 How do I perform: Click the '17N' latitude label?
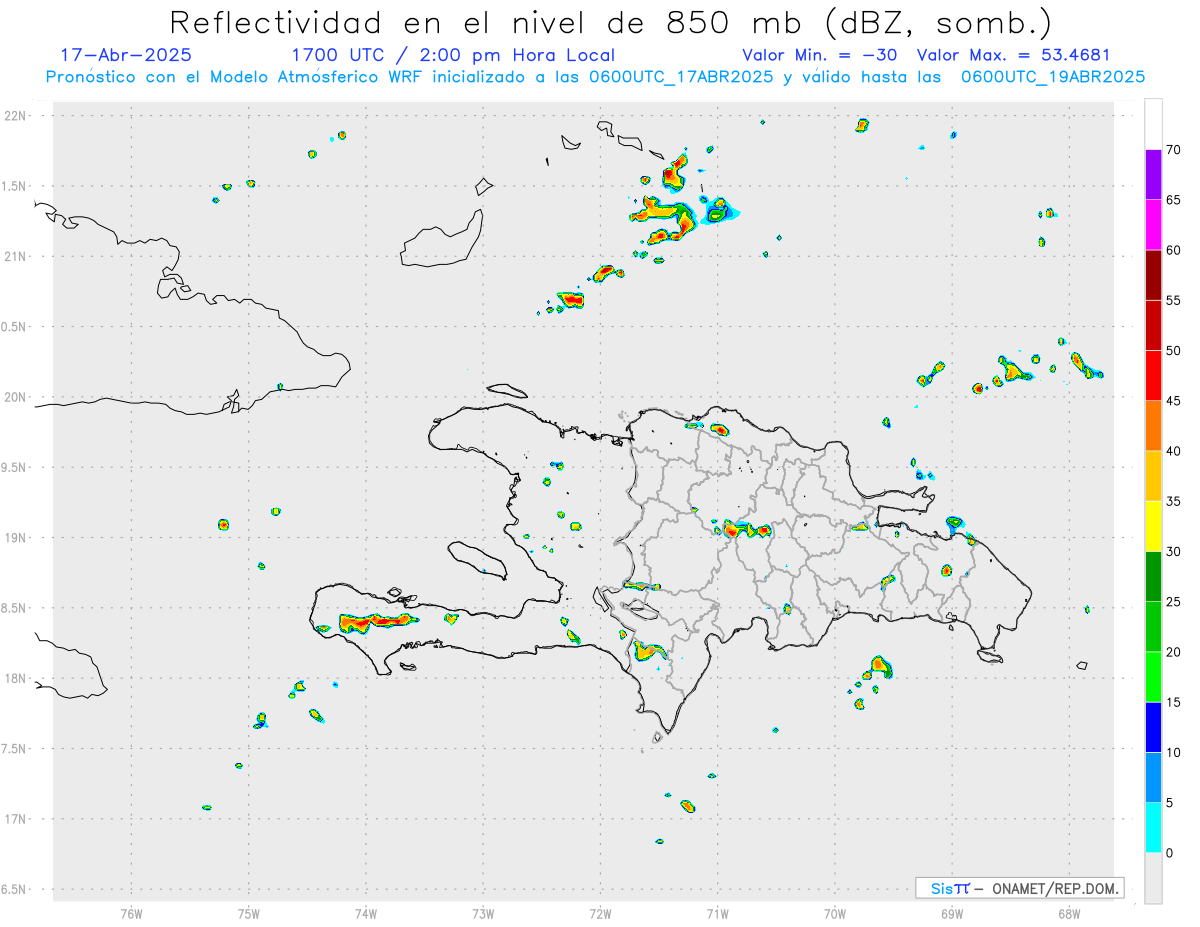(x=16, y=818)
